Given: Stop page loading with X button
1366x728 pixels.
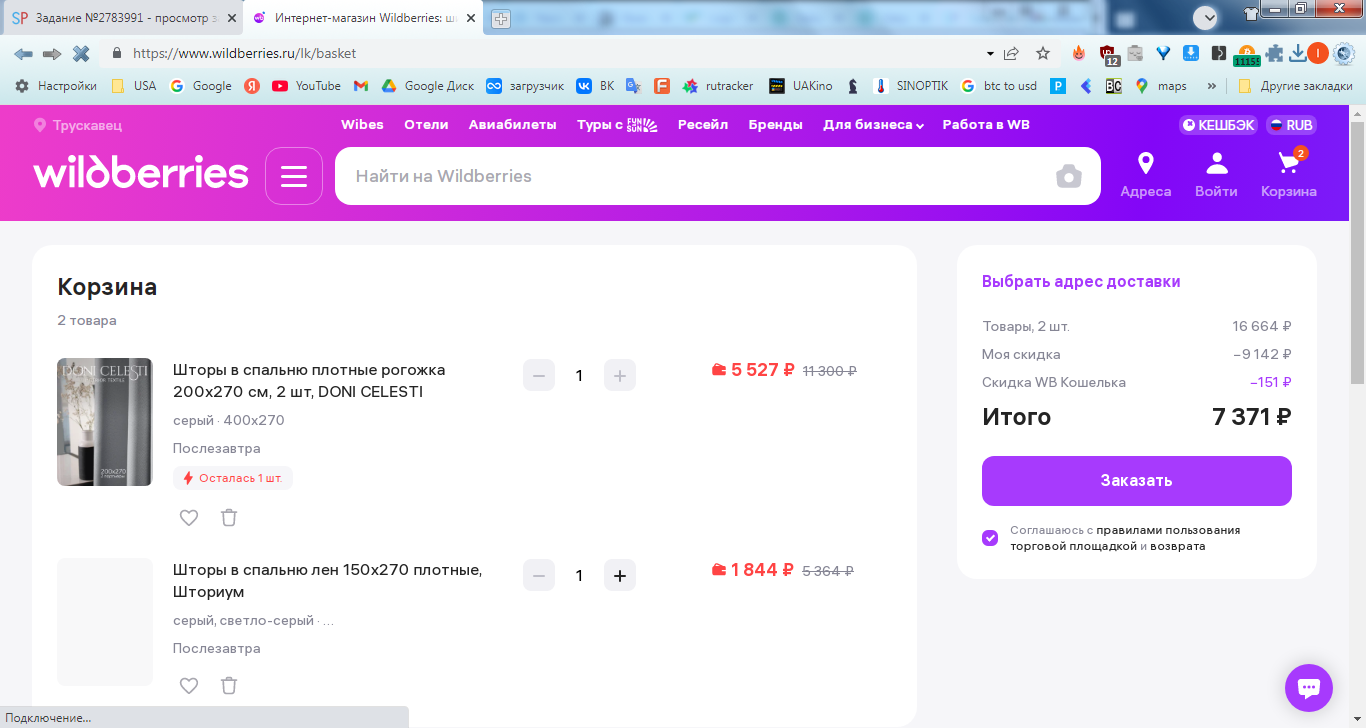Looking at the screenshot, I should tap(81, 53).
